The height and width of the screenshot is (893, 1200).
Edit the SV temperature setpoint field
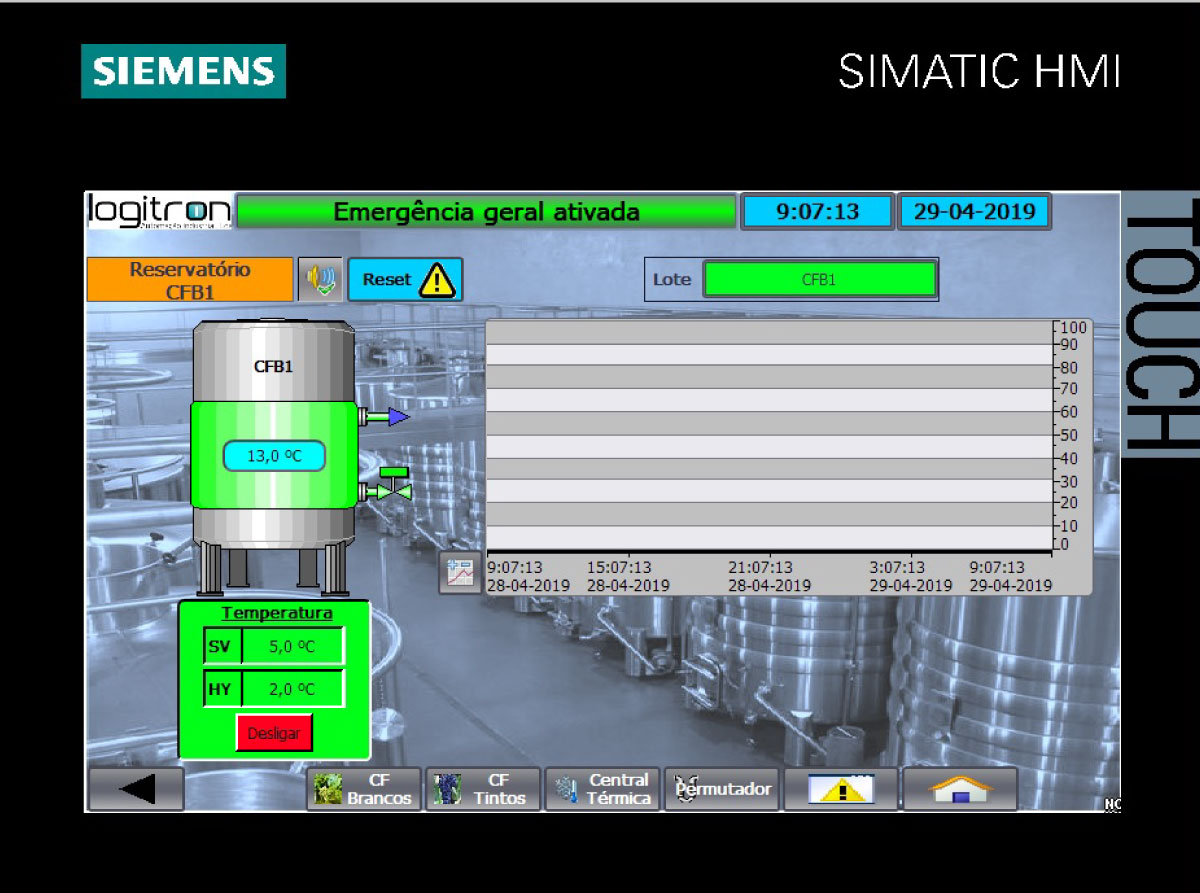pos(292,647)
